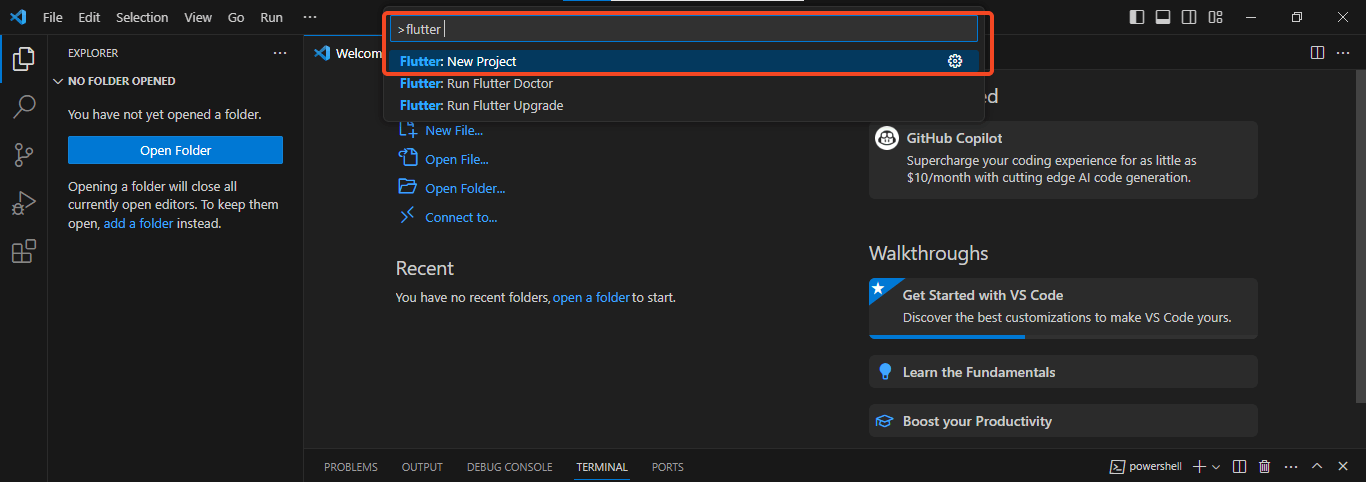Click the blue Open Folder button
Viewport: 1366px width, 482px height.
point(175,150)
